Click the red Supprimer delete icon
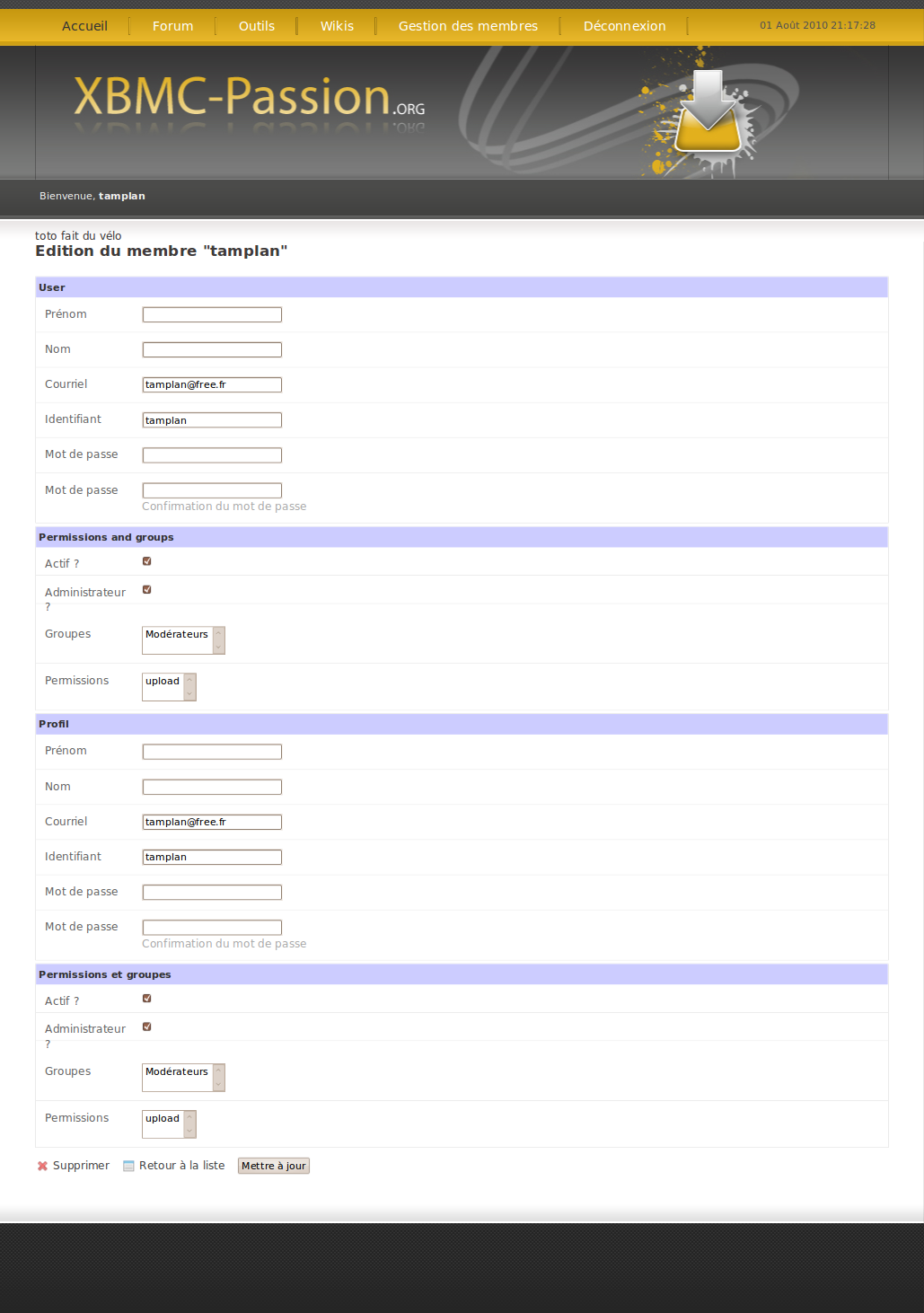 [42, 1166]
